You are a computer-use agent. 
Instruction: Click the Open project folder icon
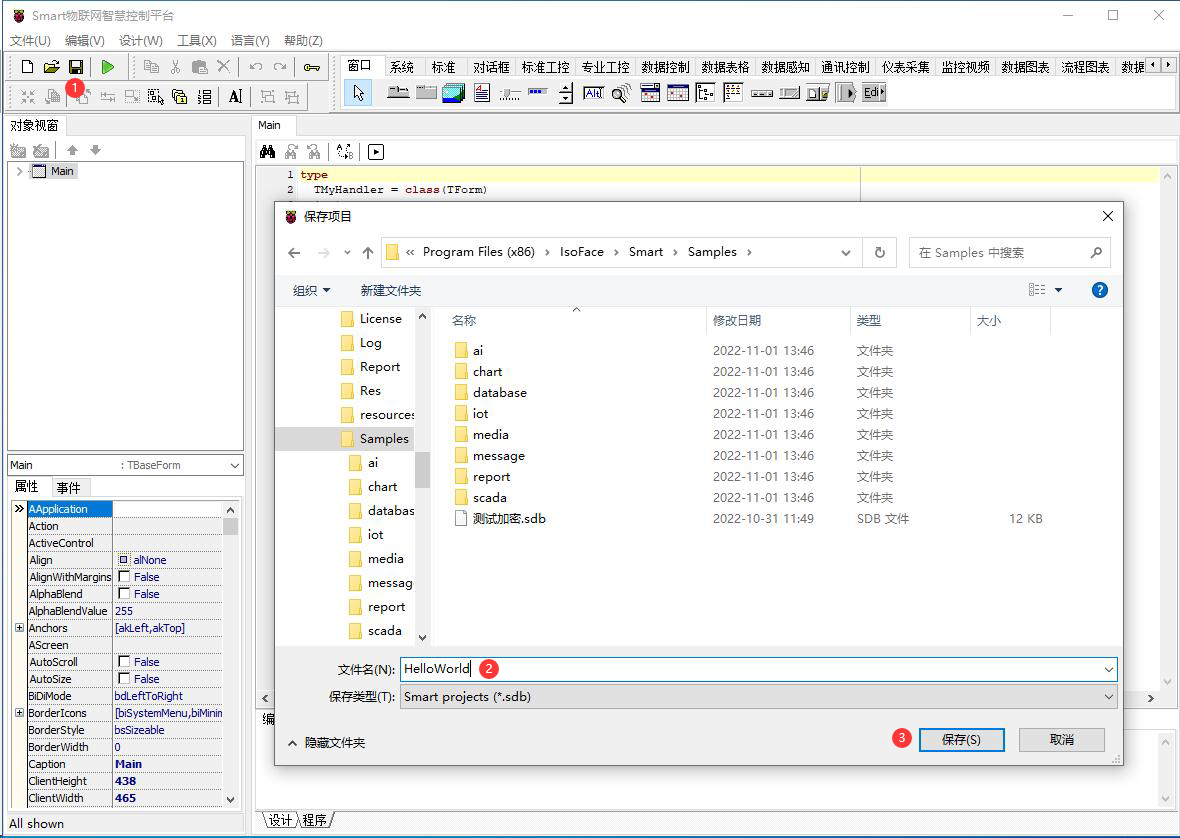[51, 67]
